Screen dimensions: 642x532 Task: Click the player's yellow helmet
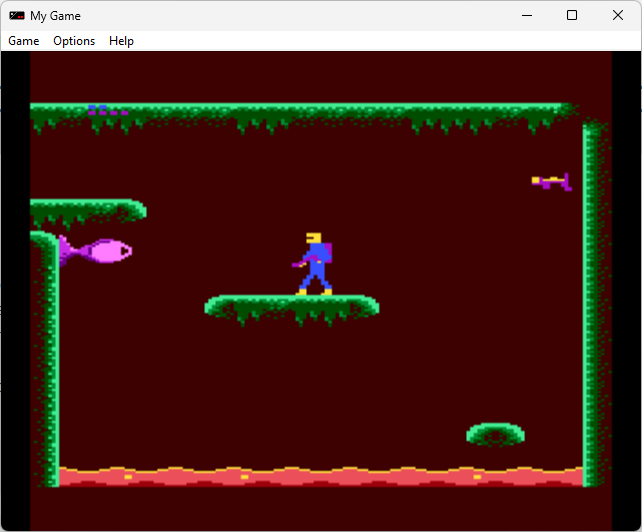click(x=314, y=238)
